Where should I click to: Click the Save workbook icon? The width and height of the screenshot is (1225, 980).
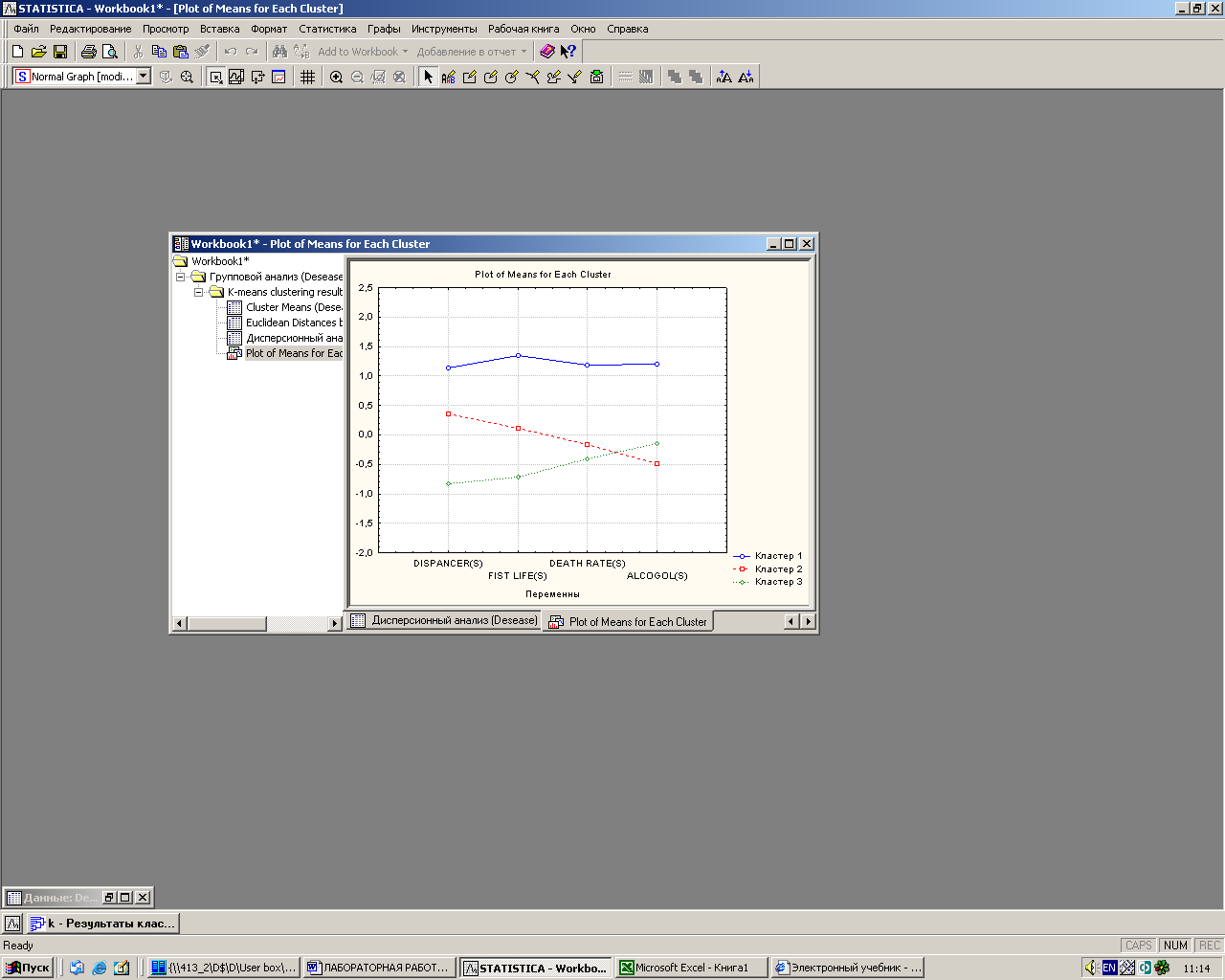tap(60, 52)
